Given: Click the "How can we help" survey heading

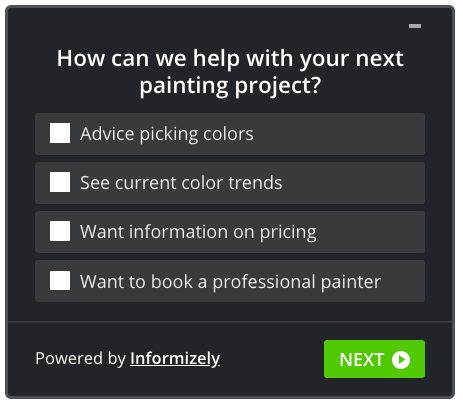Looking at the screenshot, I should [x=230, y=72].
